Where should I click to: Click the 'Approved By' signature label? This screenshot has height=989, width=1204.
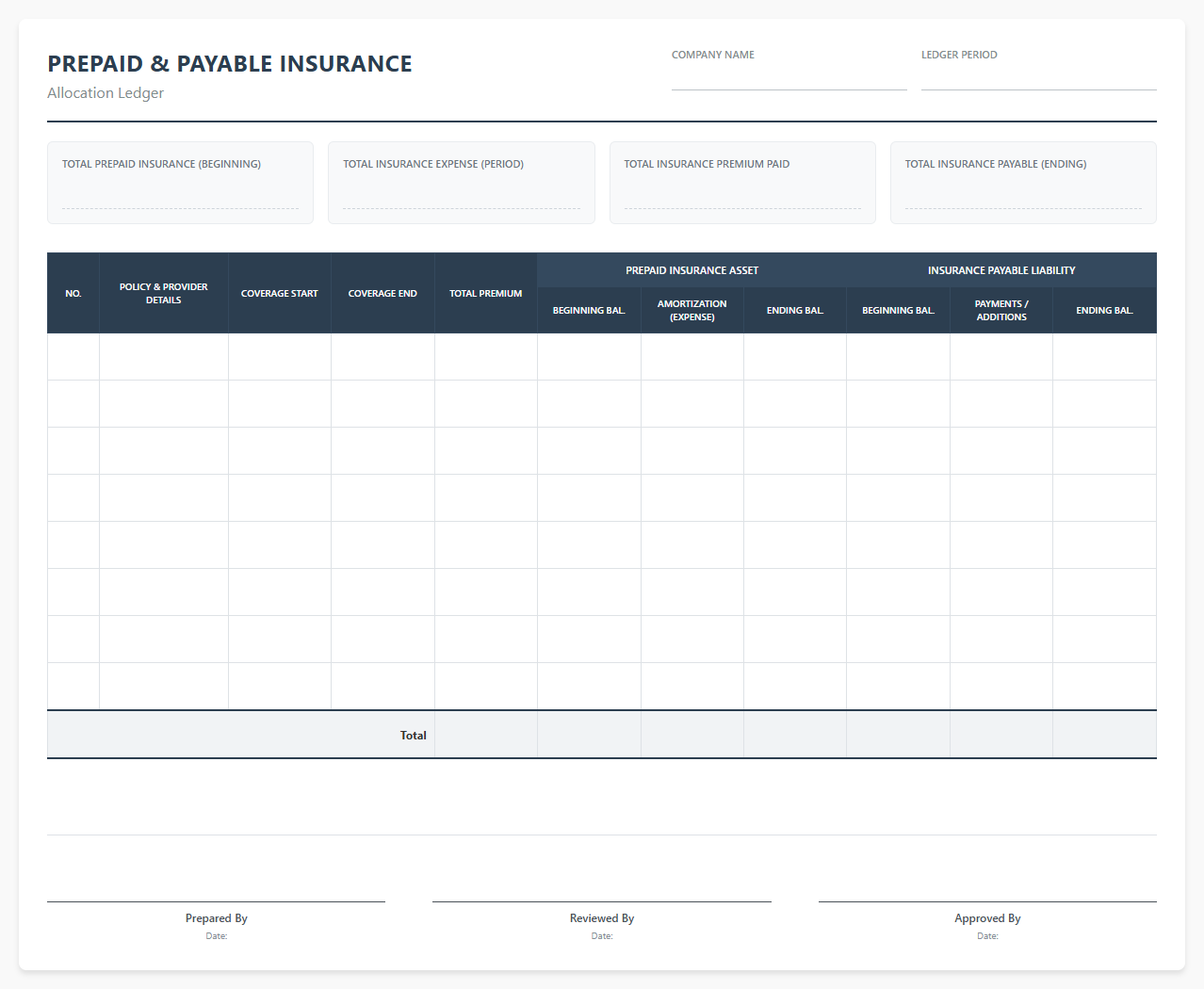pyautogui.click(x=987, y=917)
